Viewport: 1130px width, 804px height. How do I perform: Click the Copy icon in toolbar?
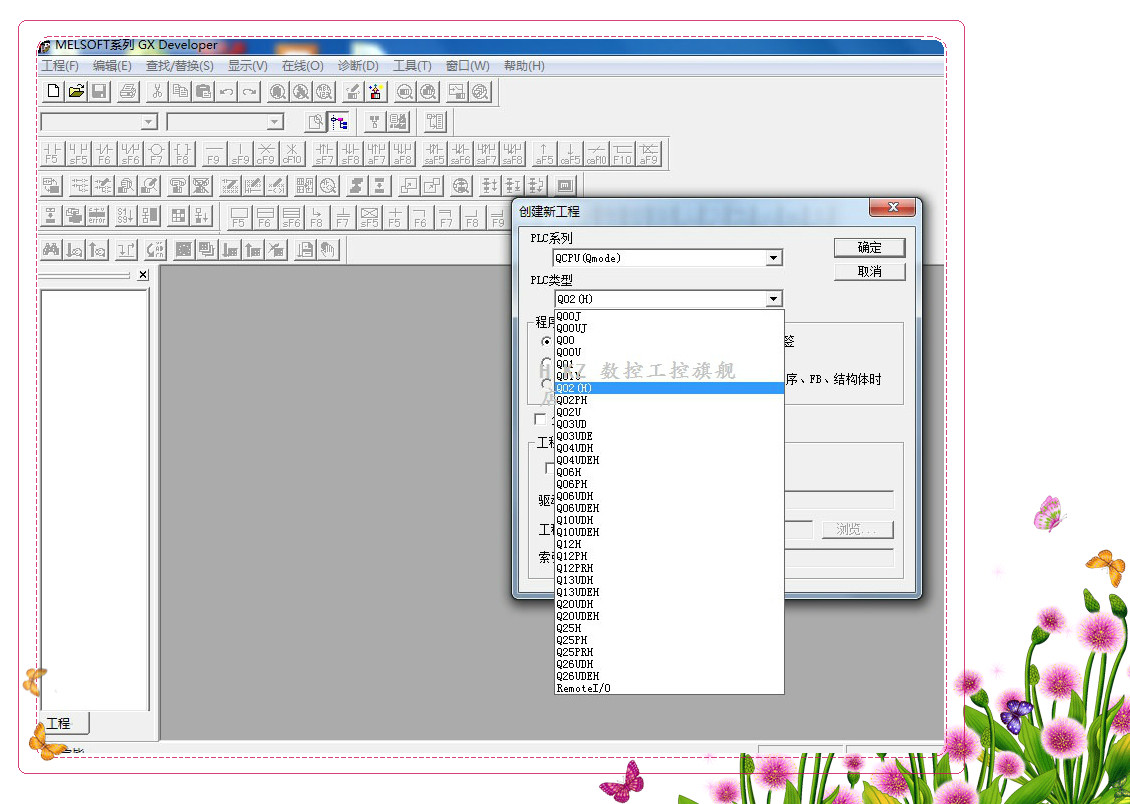[180, 91]
